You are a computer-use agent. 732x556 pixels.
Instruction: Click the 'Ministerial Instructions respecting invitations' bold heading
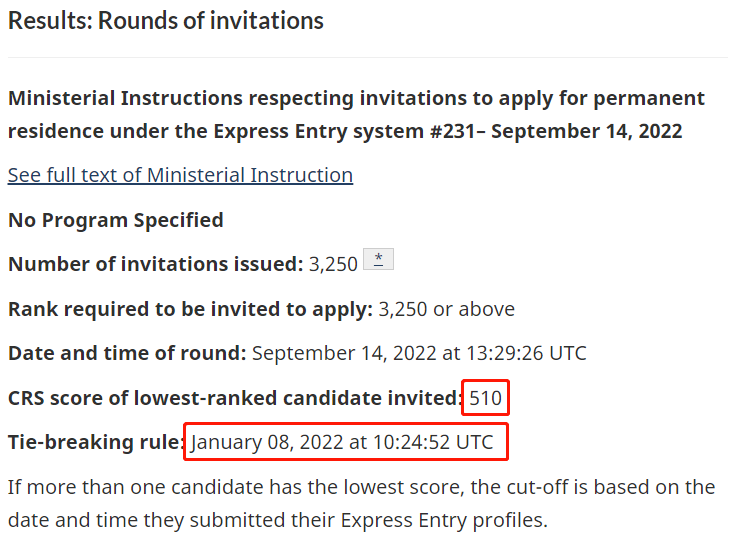[357, 115]
